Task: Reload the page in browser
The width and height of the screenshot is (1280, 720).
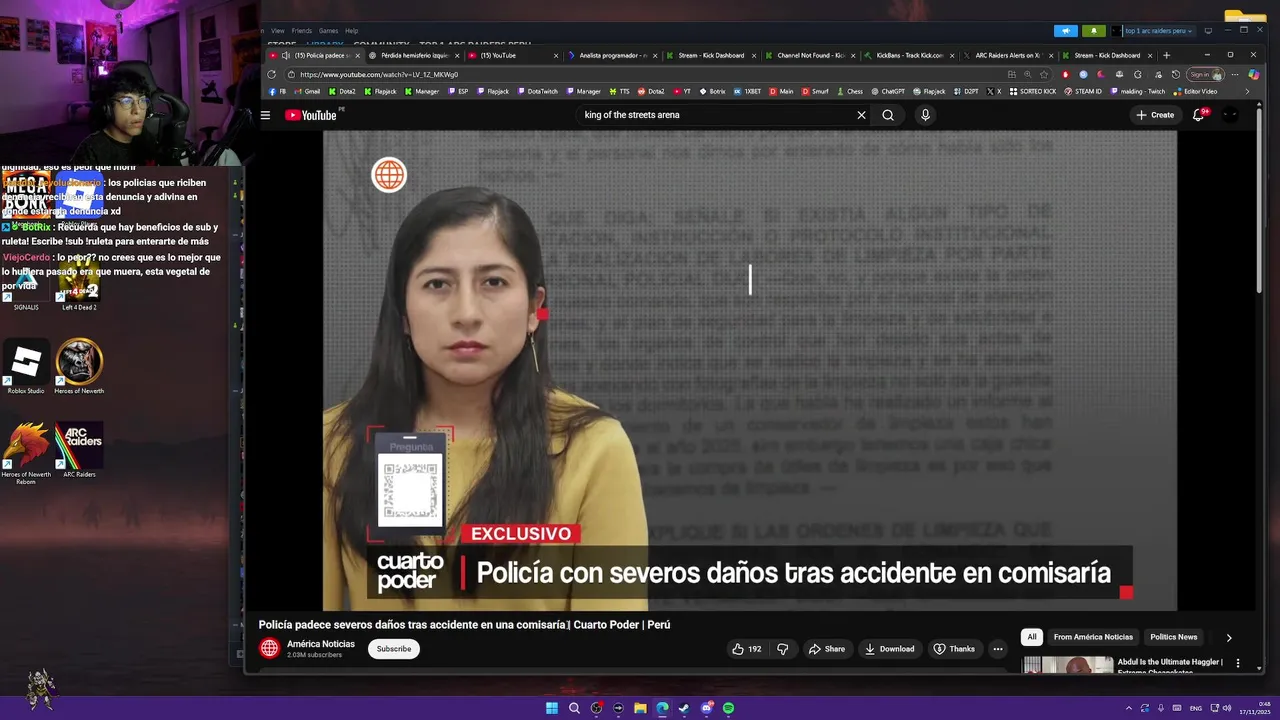Action: (x=272, y=74)
